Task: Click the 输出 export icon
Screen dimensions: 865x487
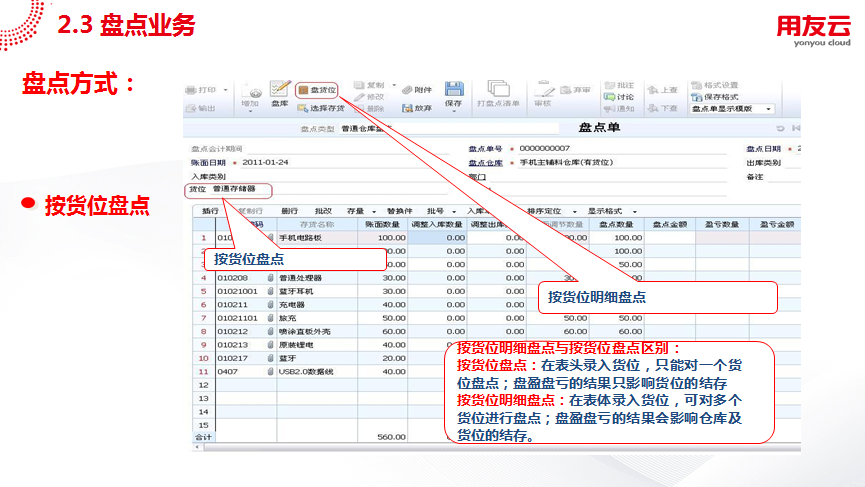Action: tap(191, 108)
